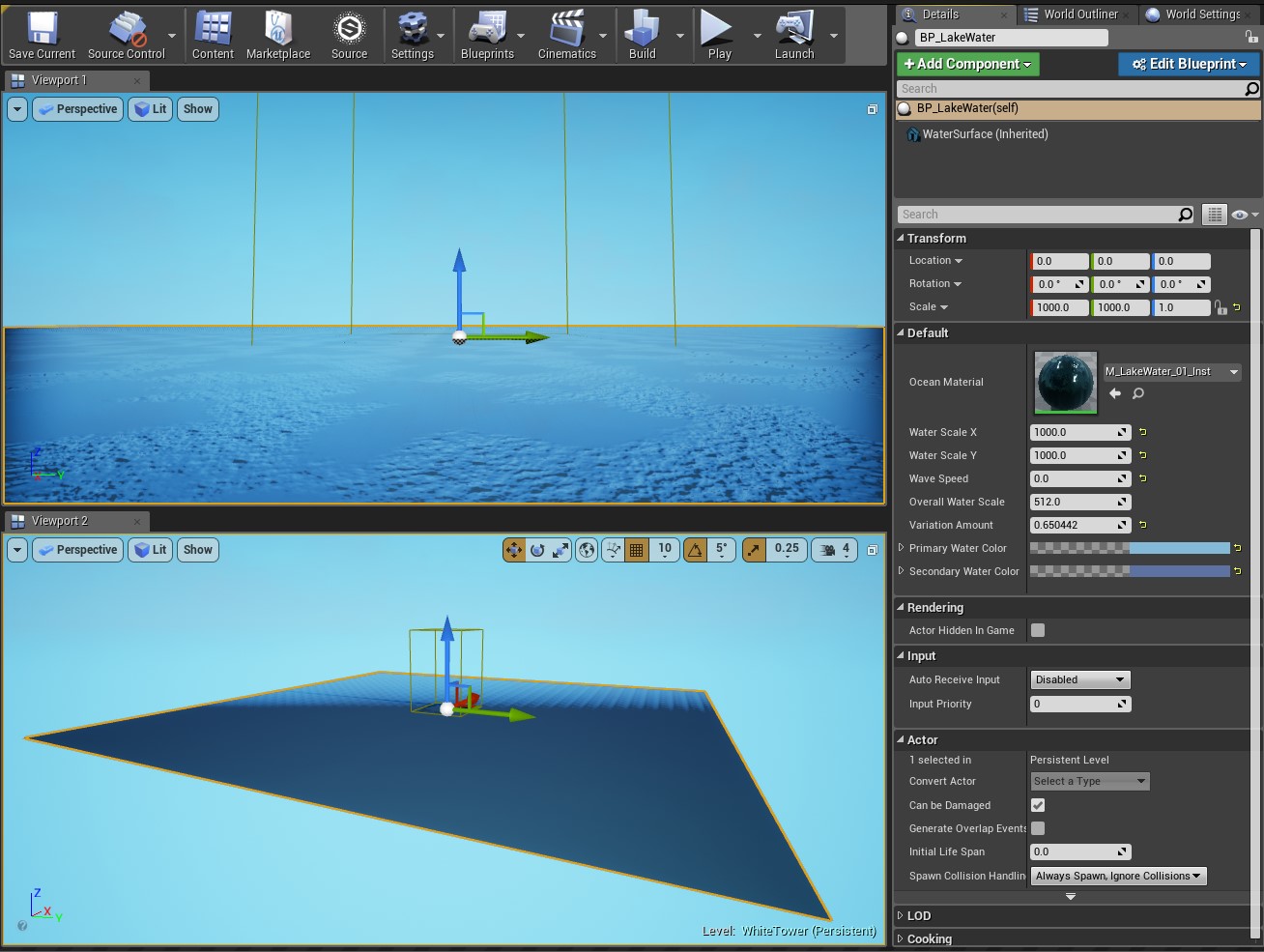The image size is (1264, 952).
Task: Reset Water Scale X to default
Action: click(x=1142, y=432)
